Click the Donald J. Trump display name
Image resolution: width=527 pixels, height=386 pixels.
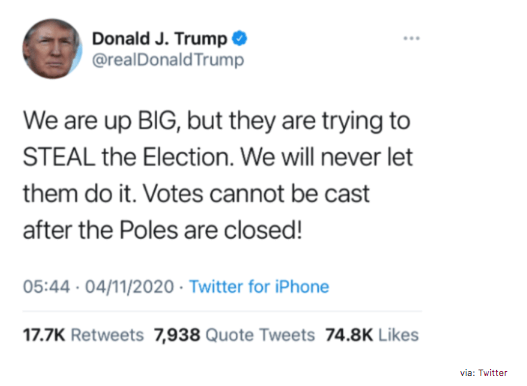(160, 38)
